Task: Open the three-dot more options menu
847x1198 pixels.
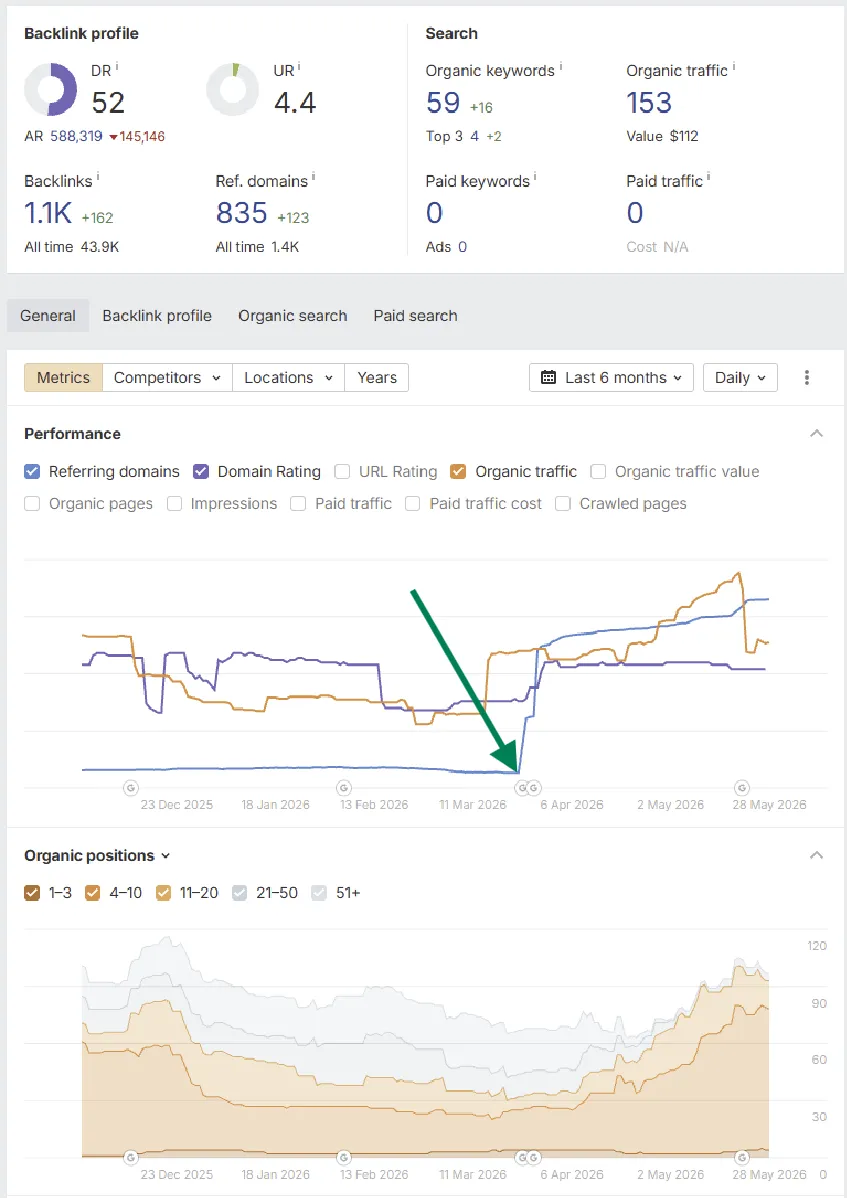Action: click(x=807, y=377)
